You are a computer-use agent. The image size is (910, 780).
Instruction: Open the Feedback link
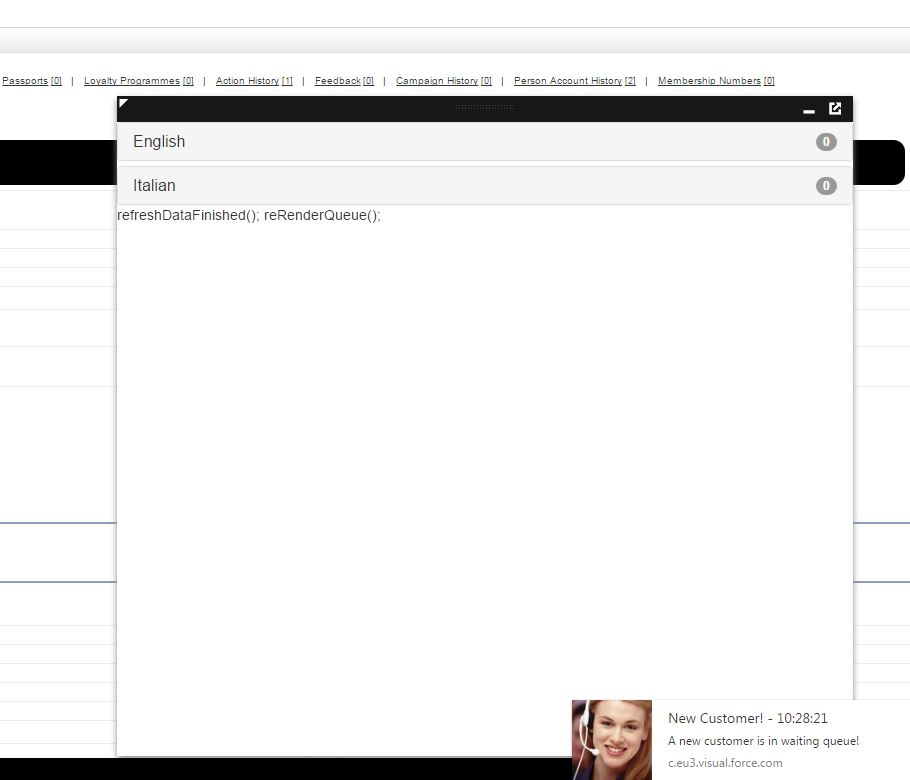tap(338, 81)
